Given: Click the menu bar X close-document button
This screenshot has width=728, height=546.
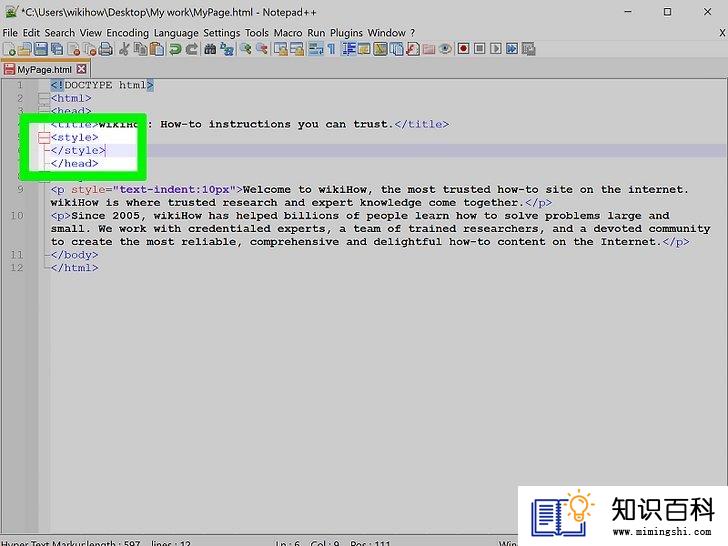Looking at the screenshot, I should tap(722, 33).
